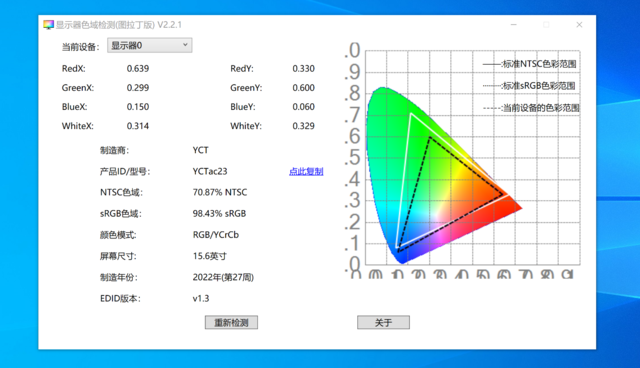This screenshot has height=368, width=640.
Task: Minimize the gamut detection window
Action: click(x=514, y=25)
